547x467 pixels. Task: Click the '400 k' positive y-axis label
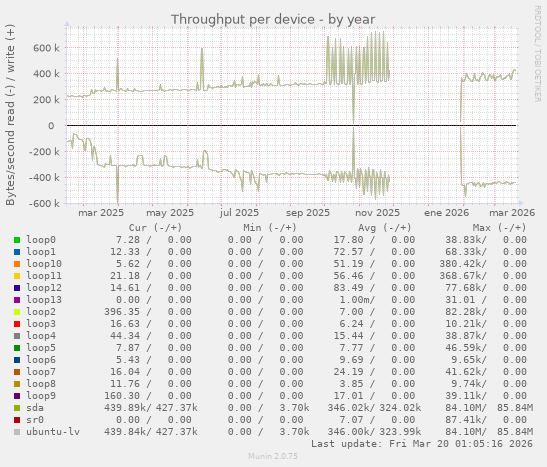46,74
